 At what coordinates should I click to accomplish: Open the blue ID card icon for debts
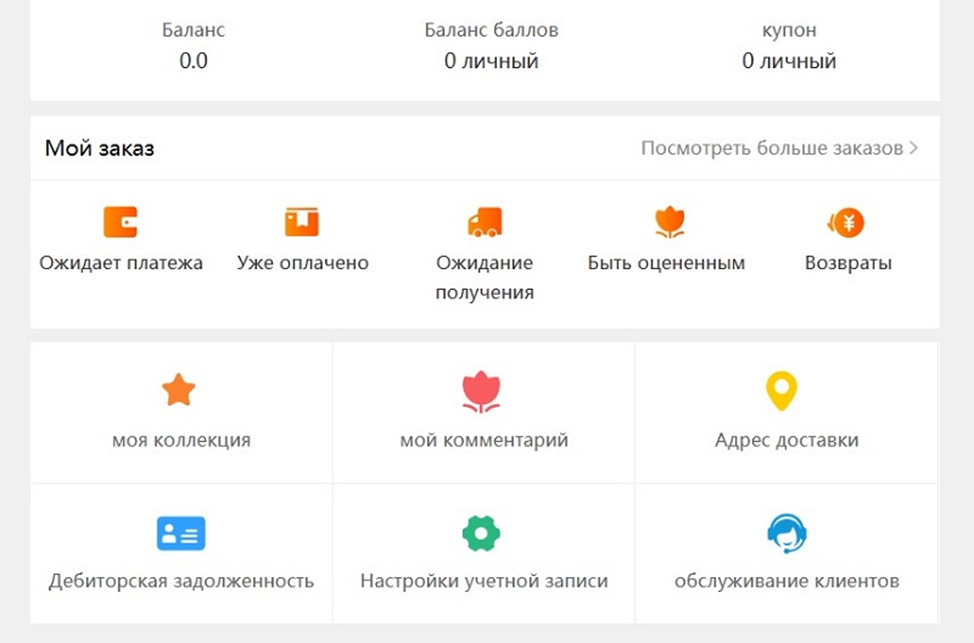[x=181, y=533]
